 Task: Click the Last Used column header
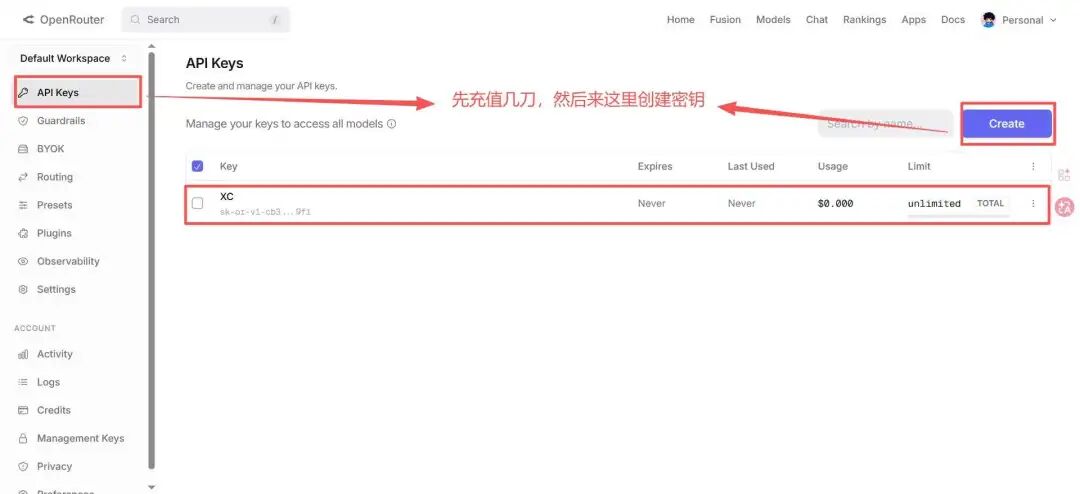(751, 166)
